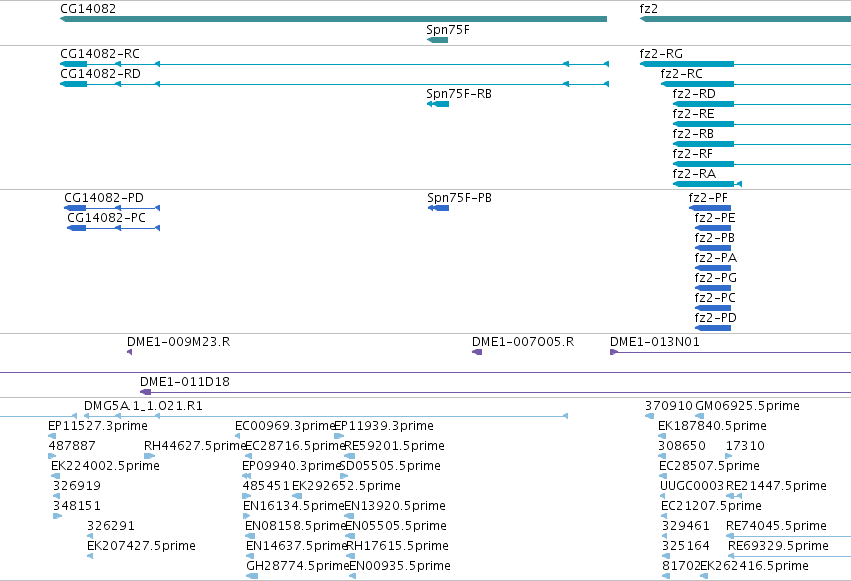
Task: Select EST EN08158.5prime
Action: pyautogui.click(x=250, y=536)
